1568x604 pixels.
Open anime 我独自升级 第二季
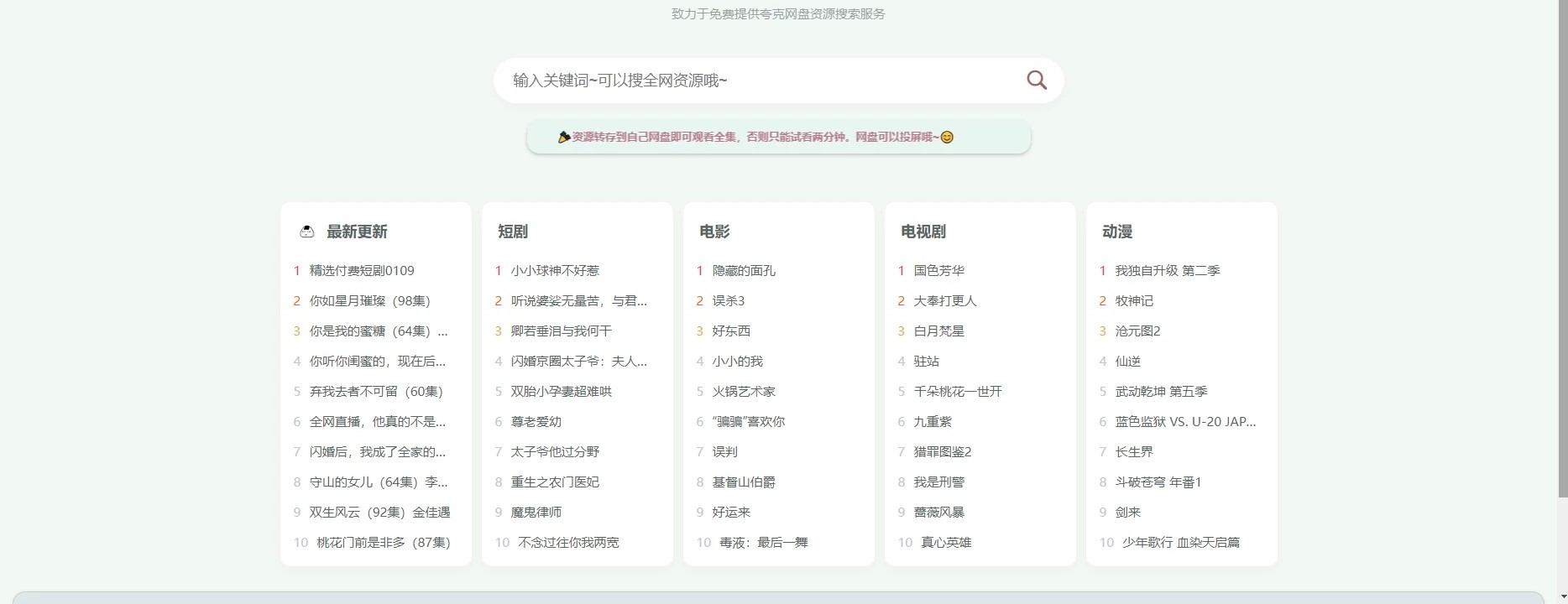point(1168,271)
